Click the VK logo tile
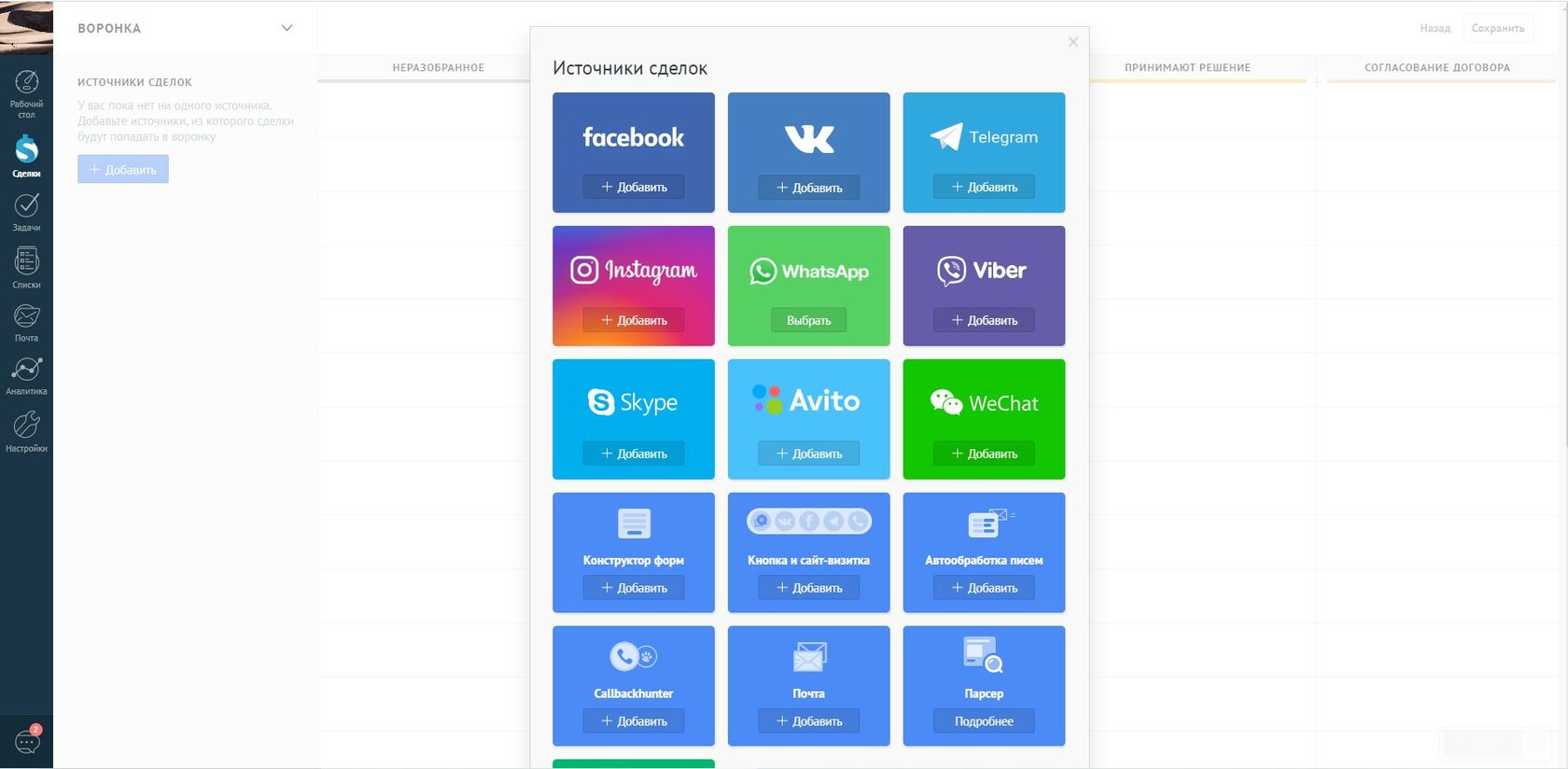This screenshot has height=769, width=1568. point(809,139)
